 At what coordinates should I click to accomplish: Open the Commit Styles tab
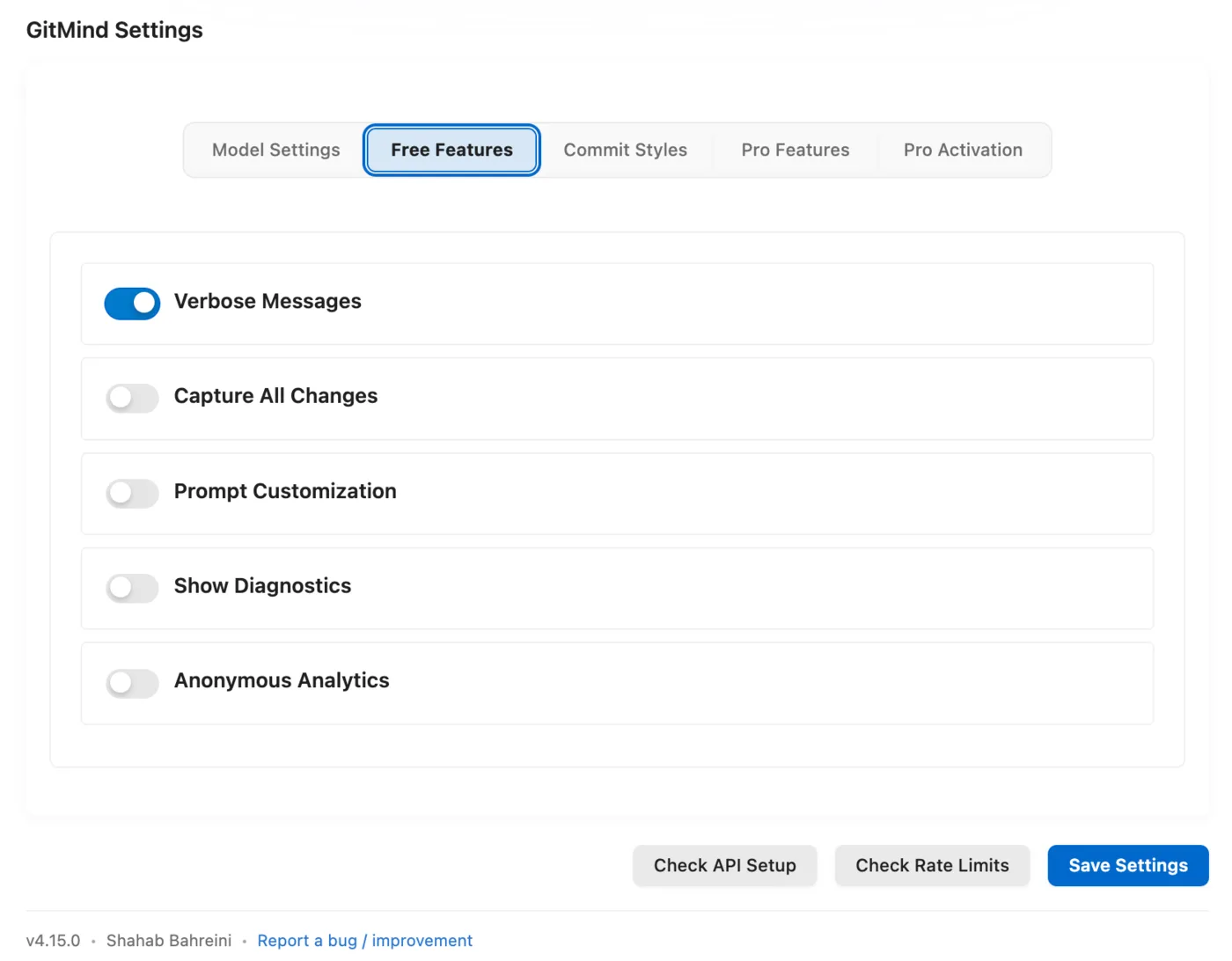[x=626, y=150]
